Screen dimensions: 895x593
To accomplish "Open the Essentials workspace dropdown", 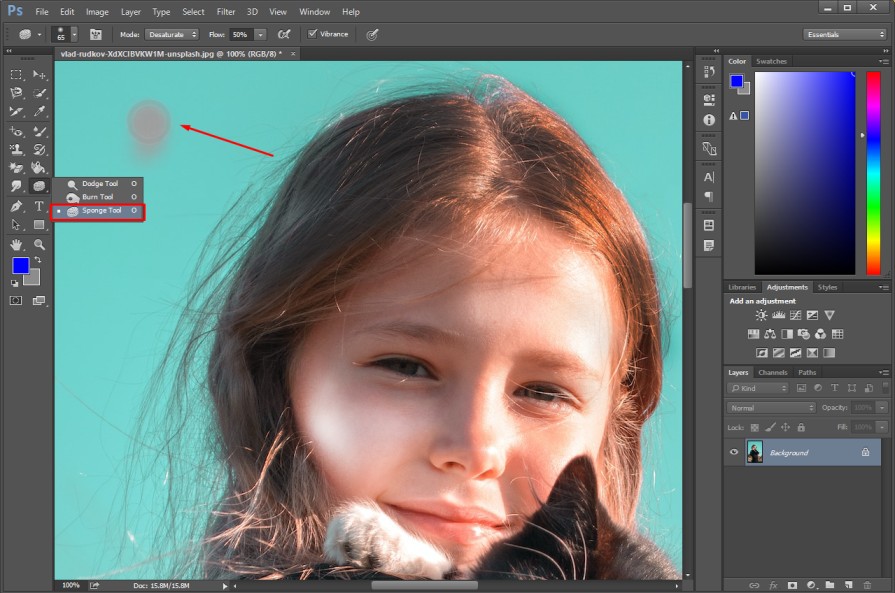I will click(844, 35).
